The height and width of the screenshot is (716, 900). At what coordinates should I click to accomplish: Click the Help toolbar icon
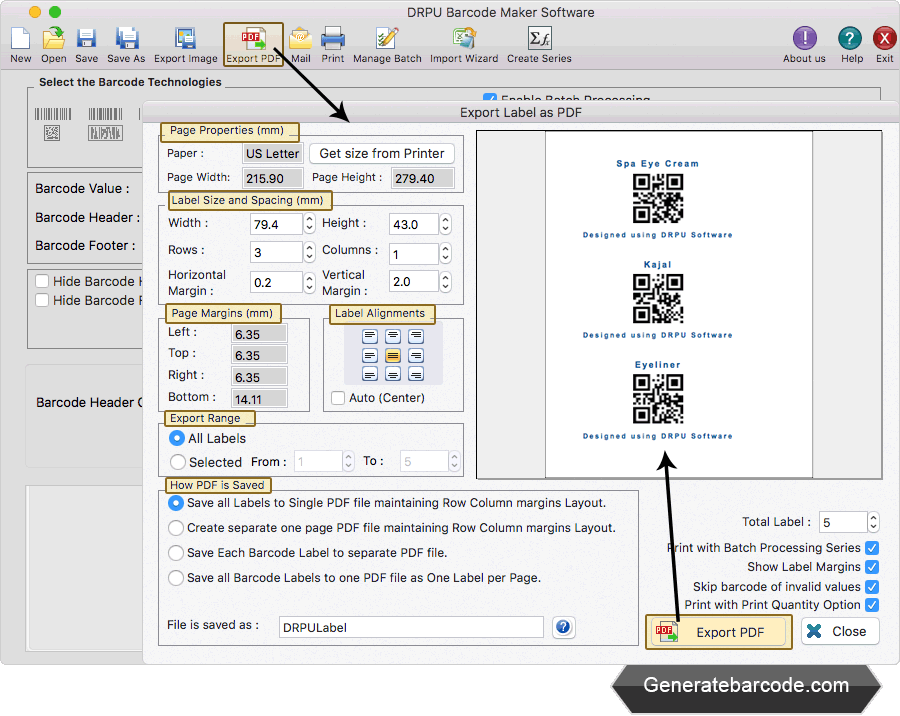[x=849, y=39]
